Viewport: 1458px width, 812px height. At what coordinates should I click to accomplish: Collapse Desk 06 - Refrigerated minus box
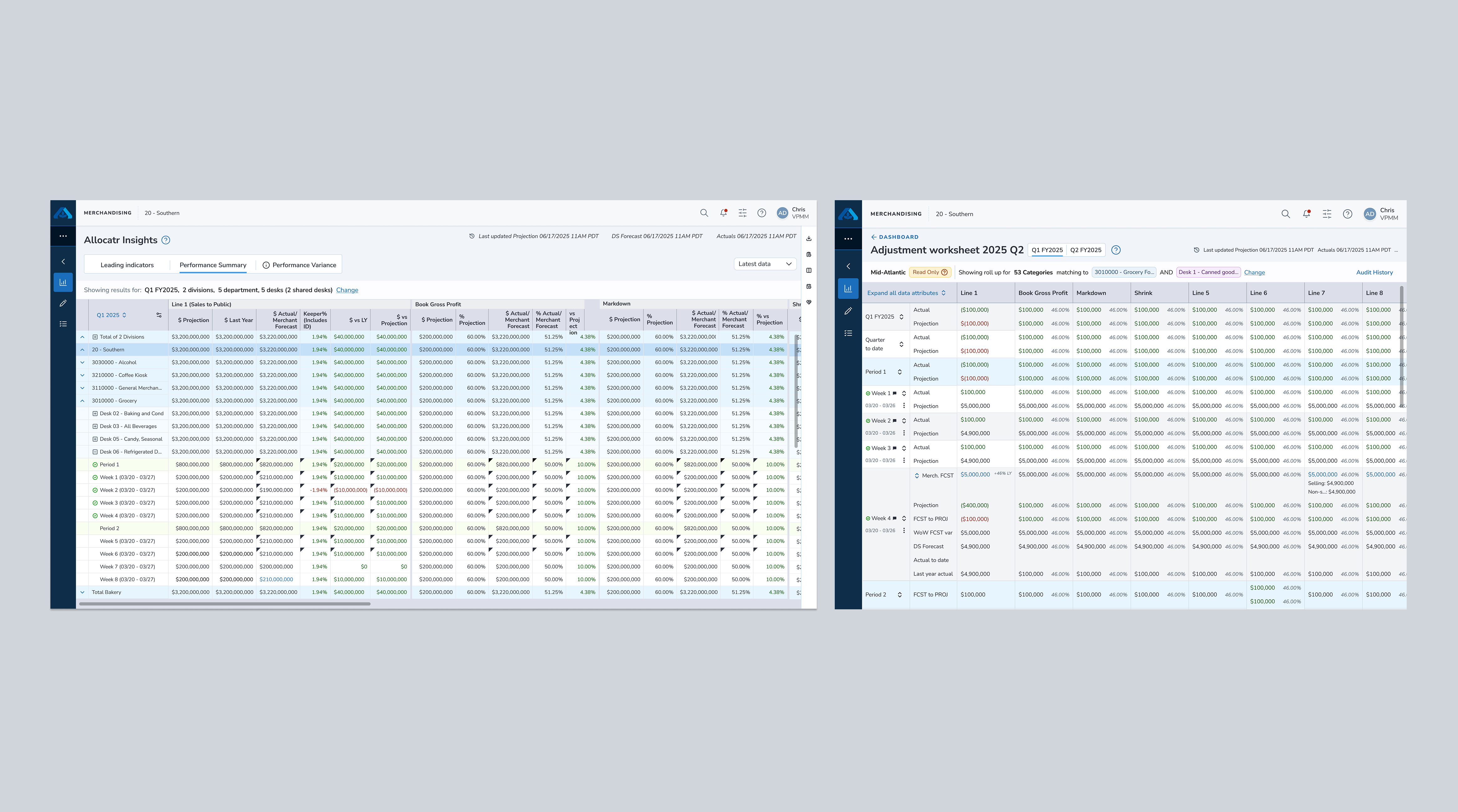pos(95,452)
